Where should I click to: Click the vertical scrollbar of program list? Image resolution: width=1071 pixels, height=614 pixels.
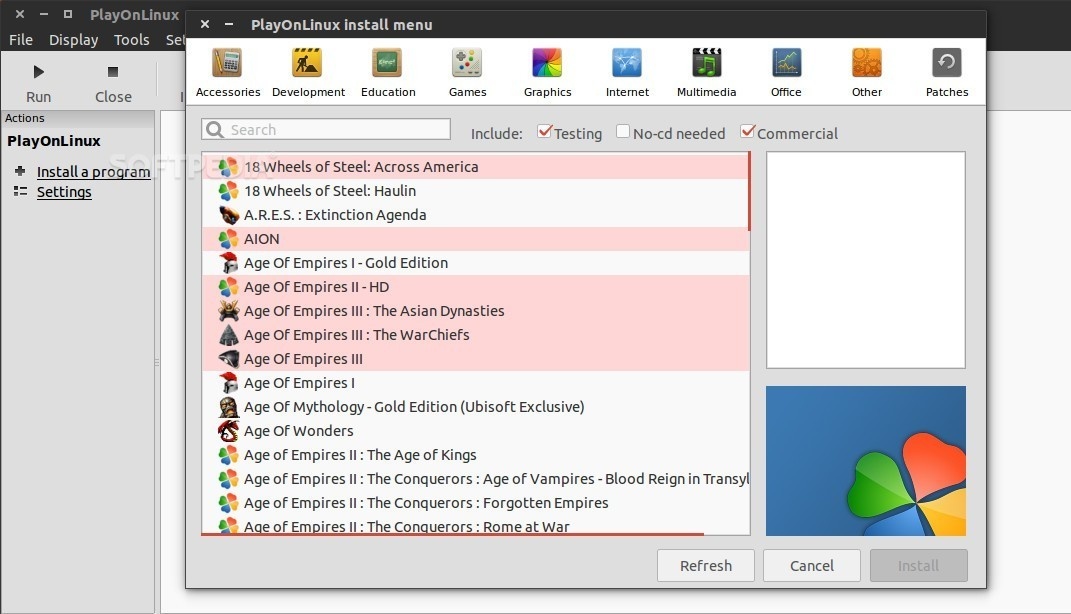(749, 191)
